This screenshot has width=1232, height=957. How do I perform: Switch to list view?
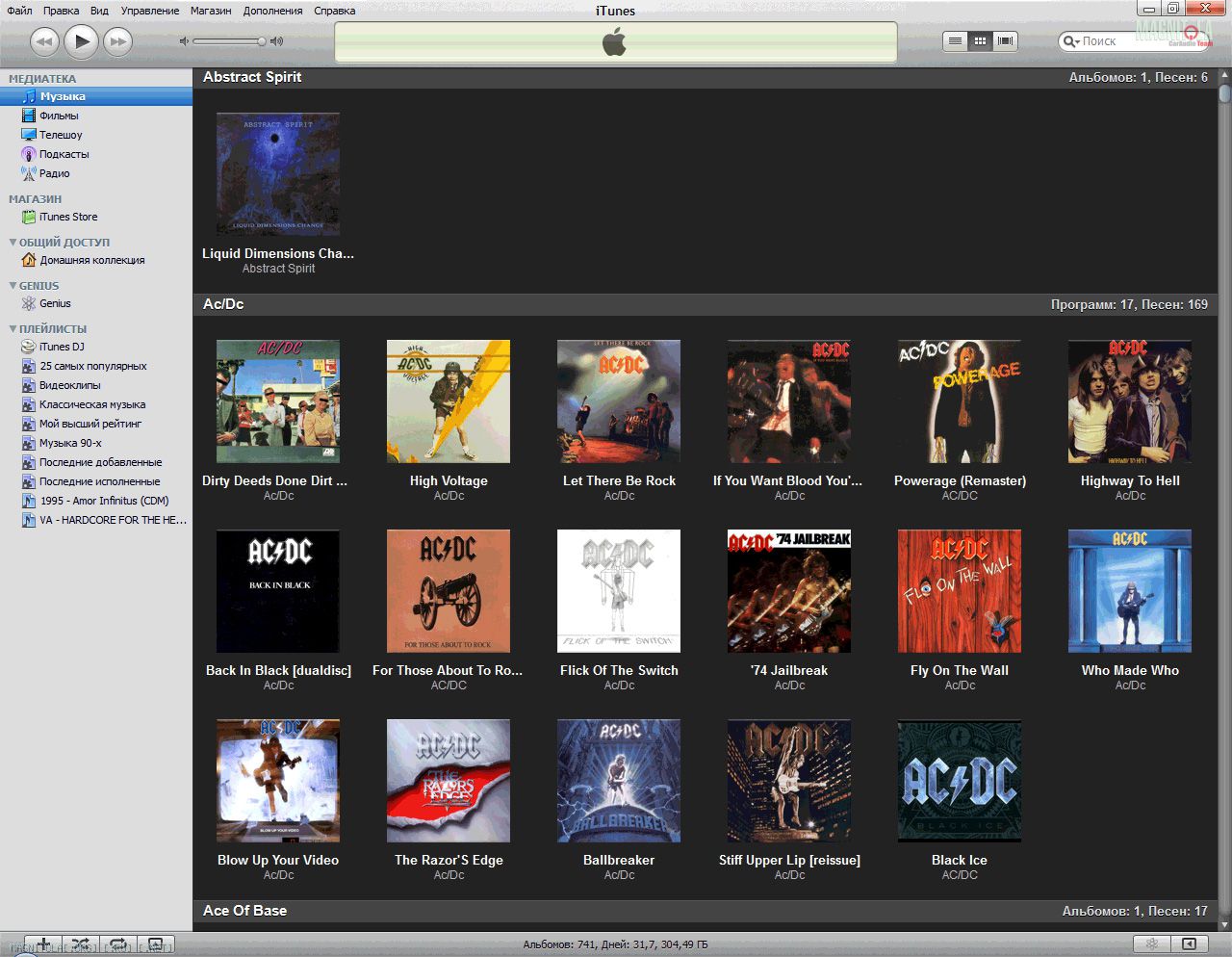[955, 41]
